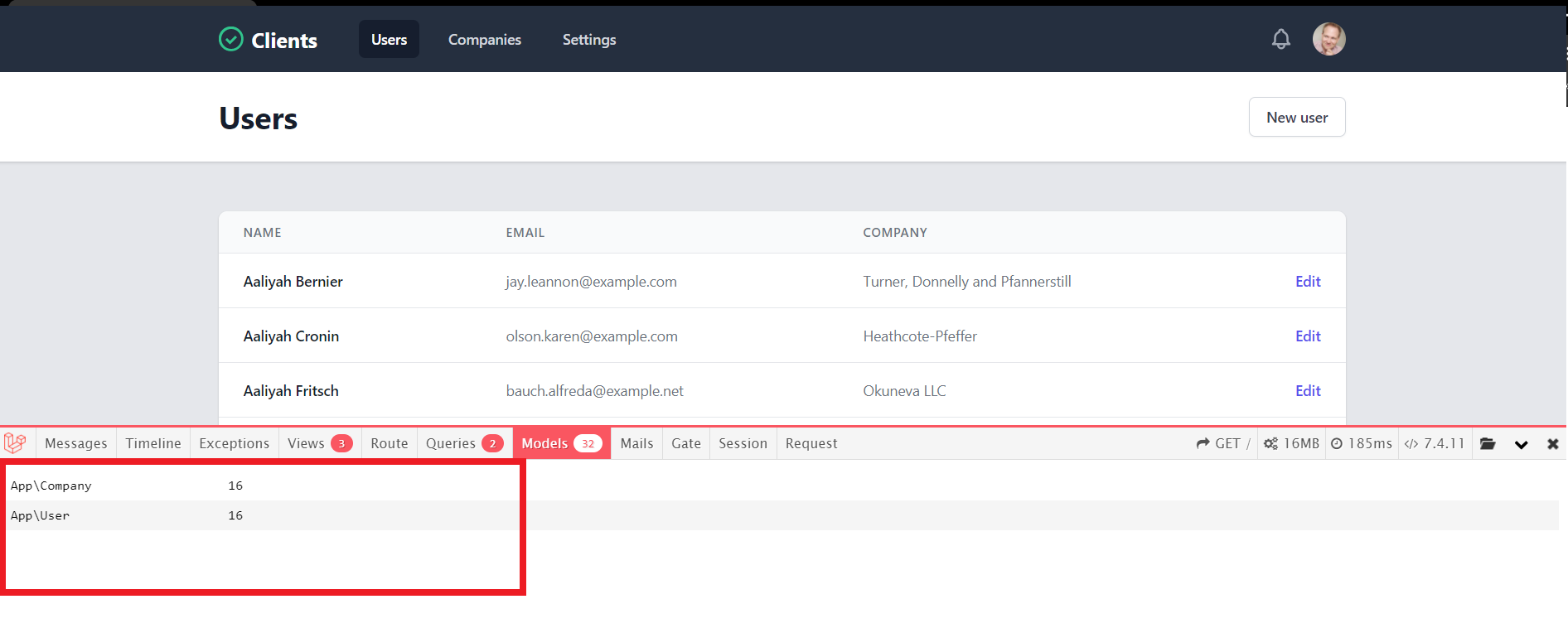Go to the Companies nav item
Image resolution: width=1568 pixels, height=633 pixels.
click(x=484, y=40)
